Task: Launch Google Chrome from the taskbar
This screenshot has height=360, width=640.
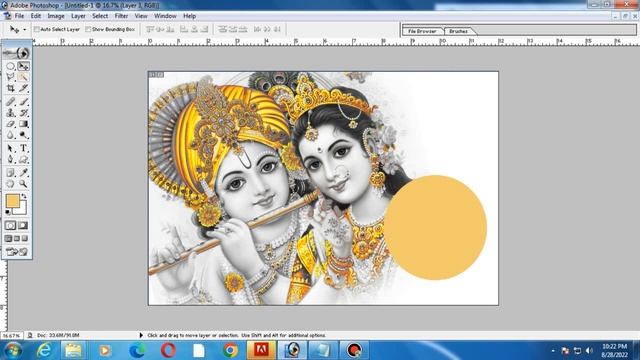Action: coord(231,350)
